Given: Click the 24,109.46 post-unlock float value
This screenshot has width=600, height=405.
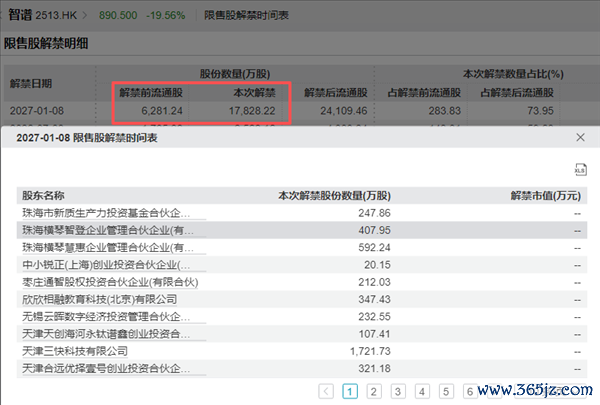Looking at the screenshot, I should [x=344, y=111].
